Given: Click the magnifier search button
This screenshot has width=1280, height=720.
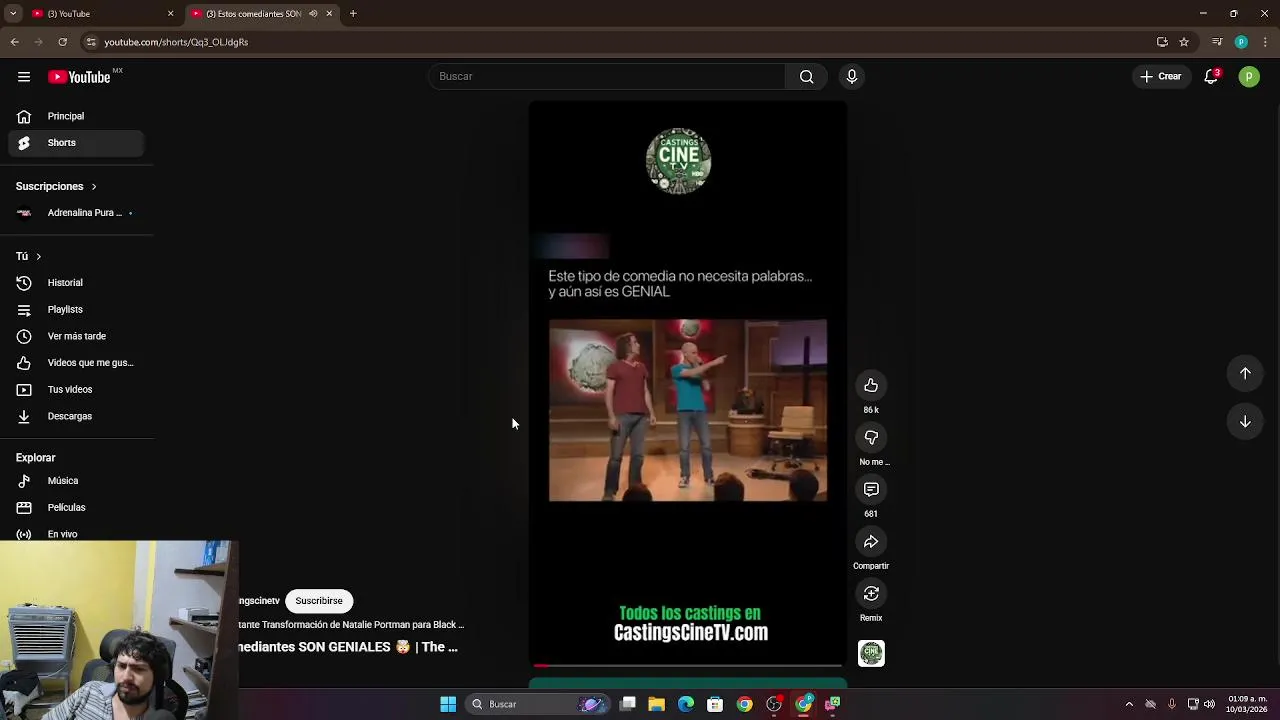Looking at the screenshot, I should coord(806,76).
